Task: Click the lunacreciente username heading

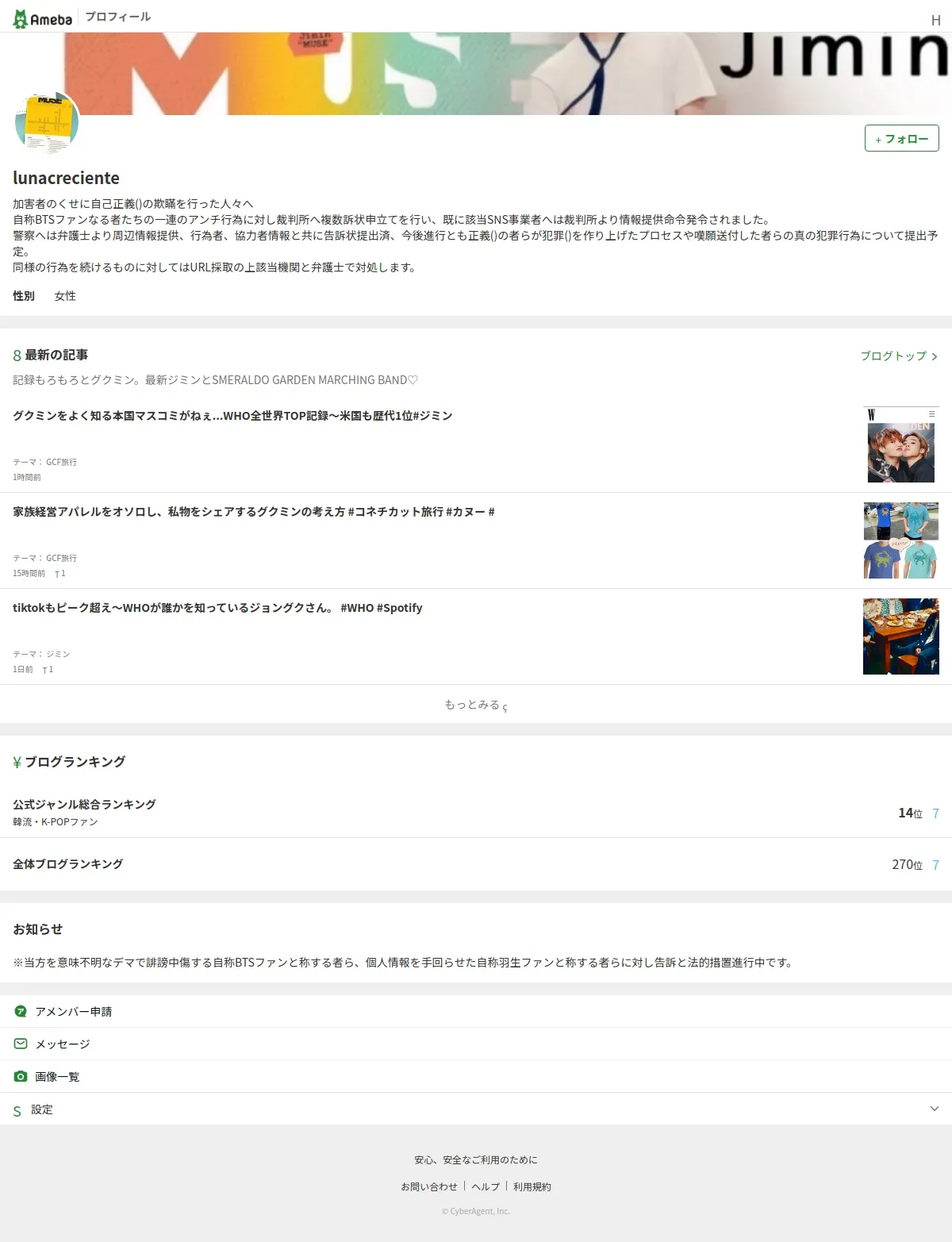Action: point(66,178)
